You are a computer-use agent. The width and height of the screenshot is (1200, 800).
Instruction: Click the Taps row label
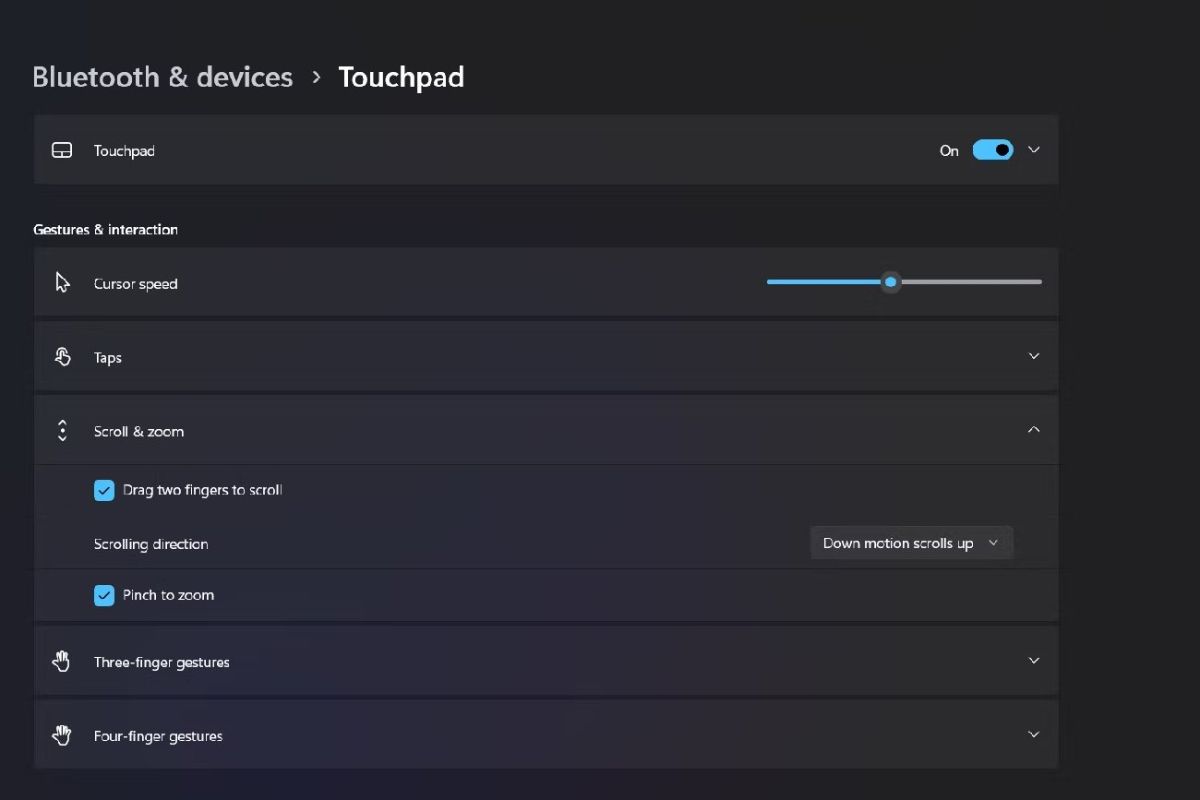coord(108,358)
